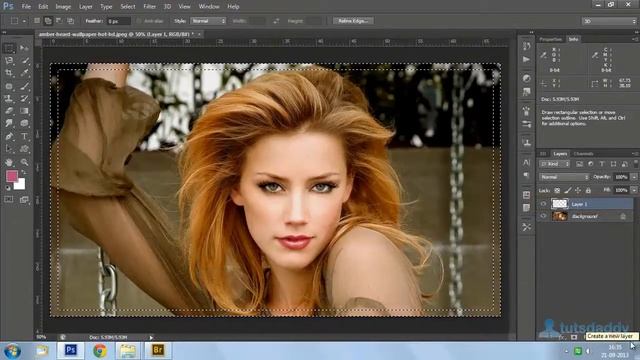Hide the Background layer eye icon

(543, 216)
